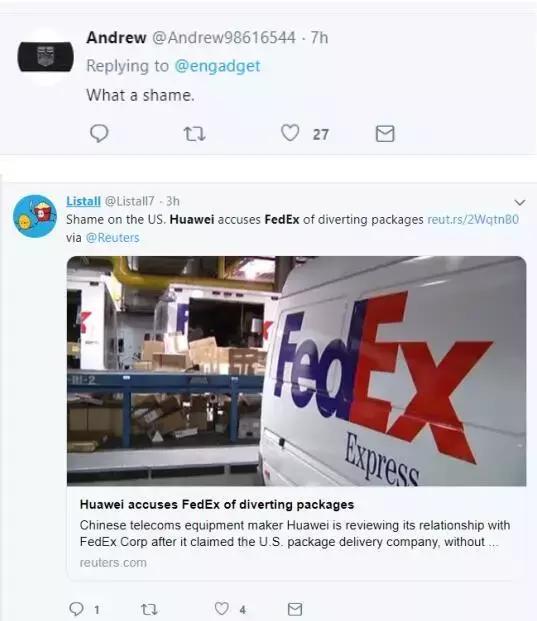Screen dimensions: 537x621
Task: Open Listall's display name link
Action: (x=83, y=201)
